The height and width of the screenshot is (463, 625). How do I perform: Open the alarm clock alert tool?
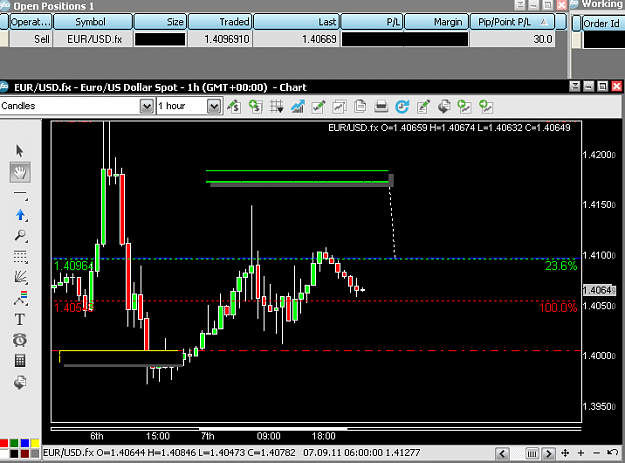[20, 340]
